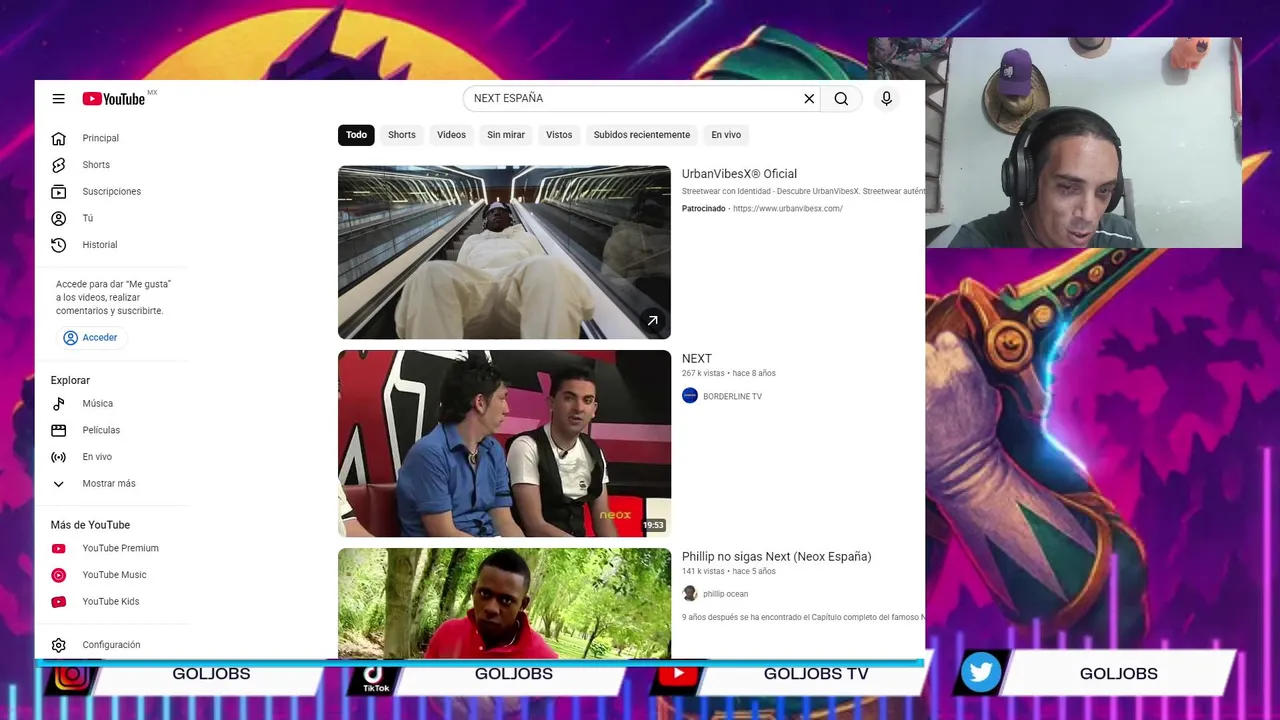Click the Música note icon

[x=59, y=404]
